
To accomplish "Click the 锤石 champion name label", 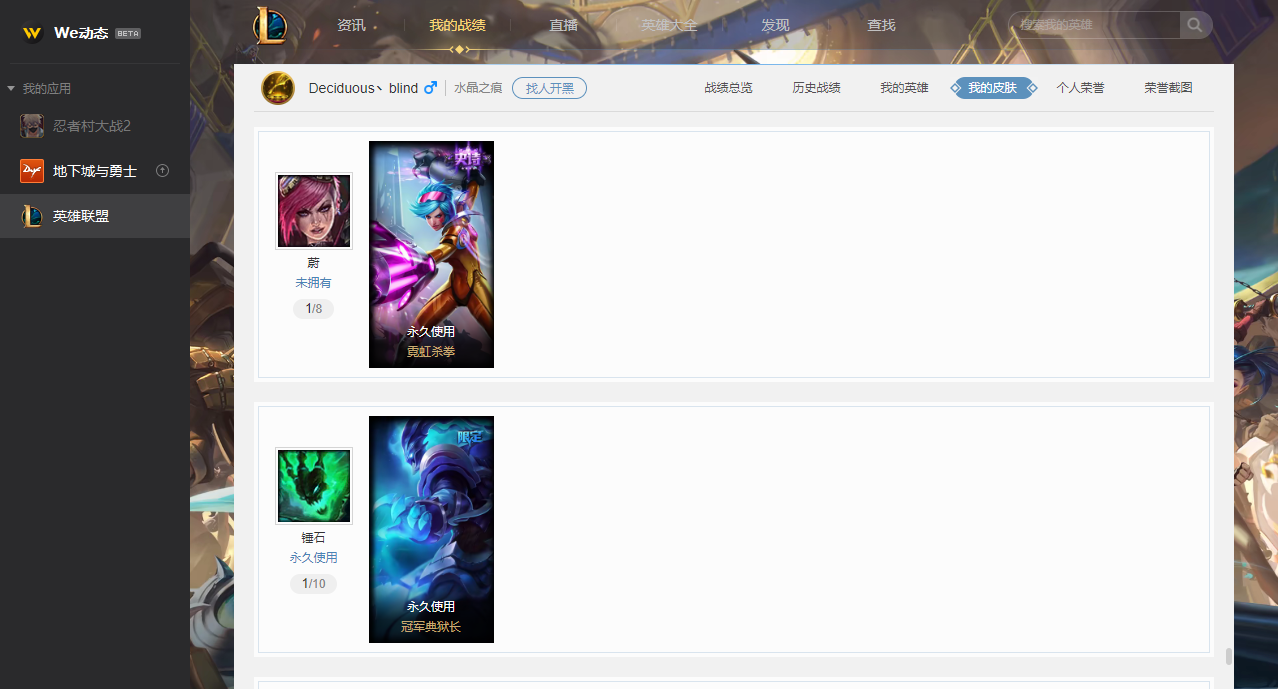I will click(x=314, y=538).
